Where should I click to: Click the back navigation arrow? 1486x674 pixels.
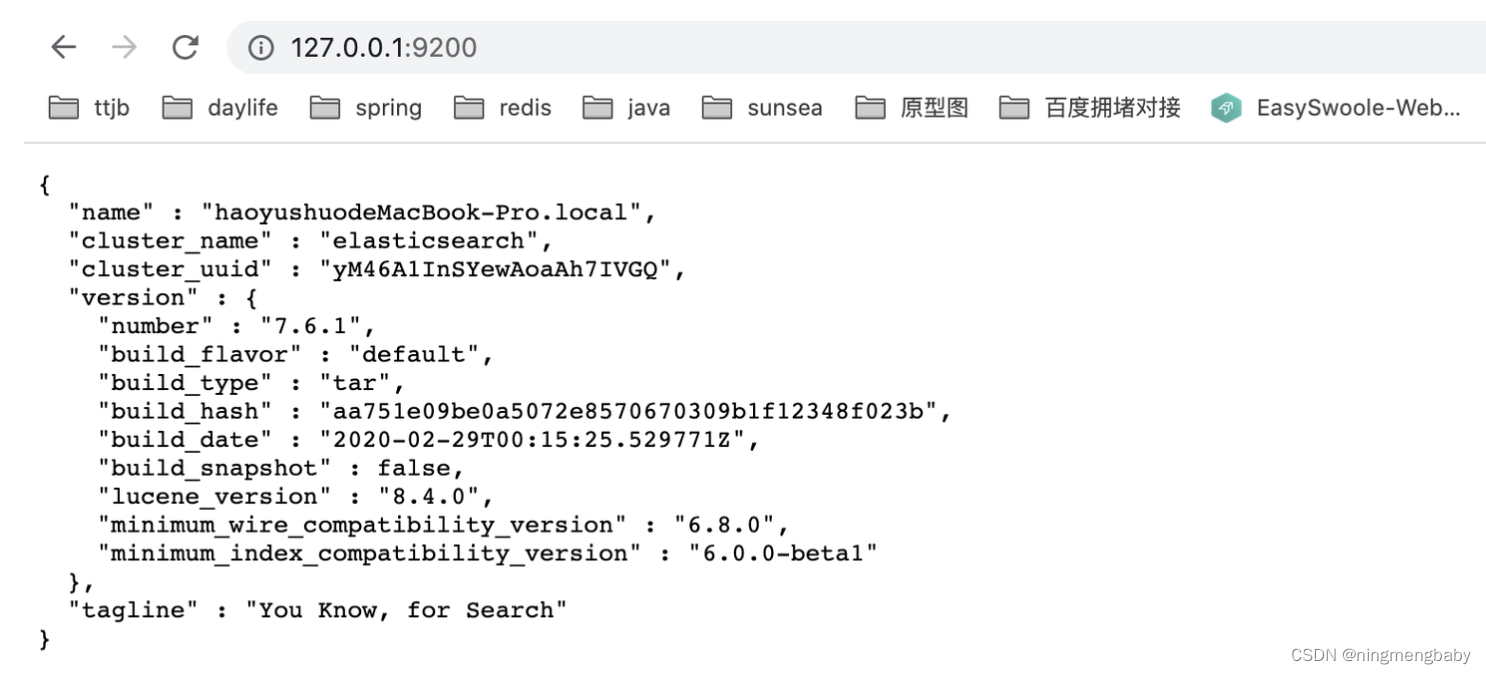63,47
